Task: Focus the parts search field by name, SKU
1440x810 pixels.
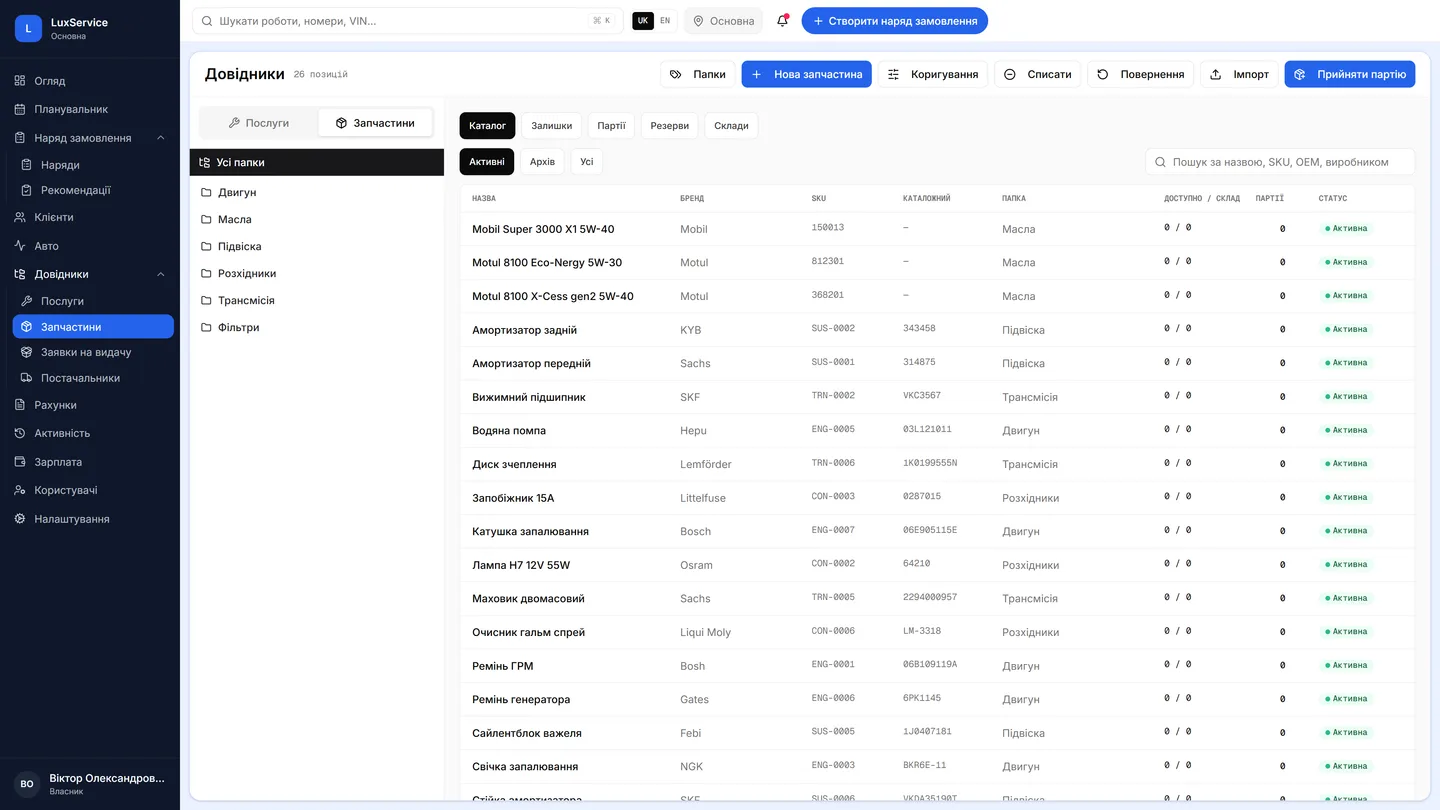Action: pos(1280,162)
